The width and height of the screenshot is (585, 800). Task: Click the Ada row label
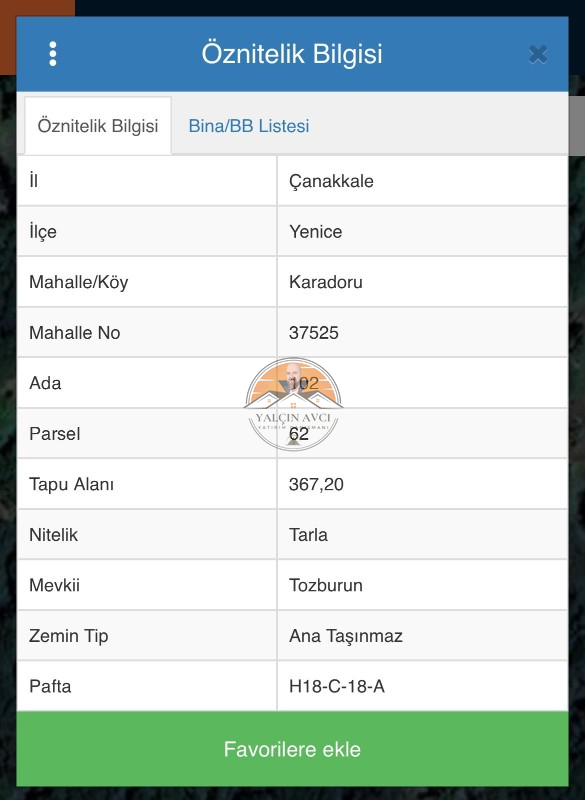45,383
